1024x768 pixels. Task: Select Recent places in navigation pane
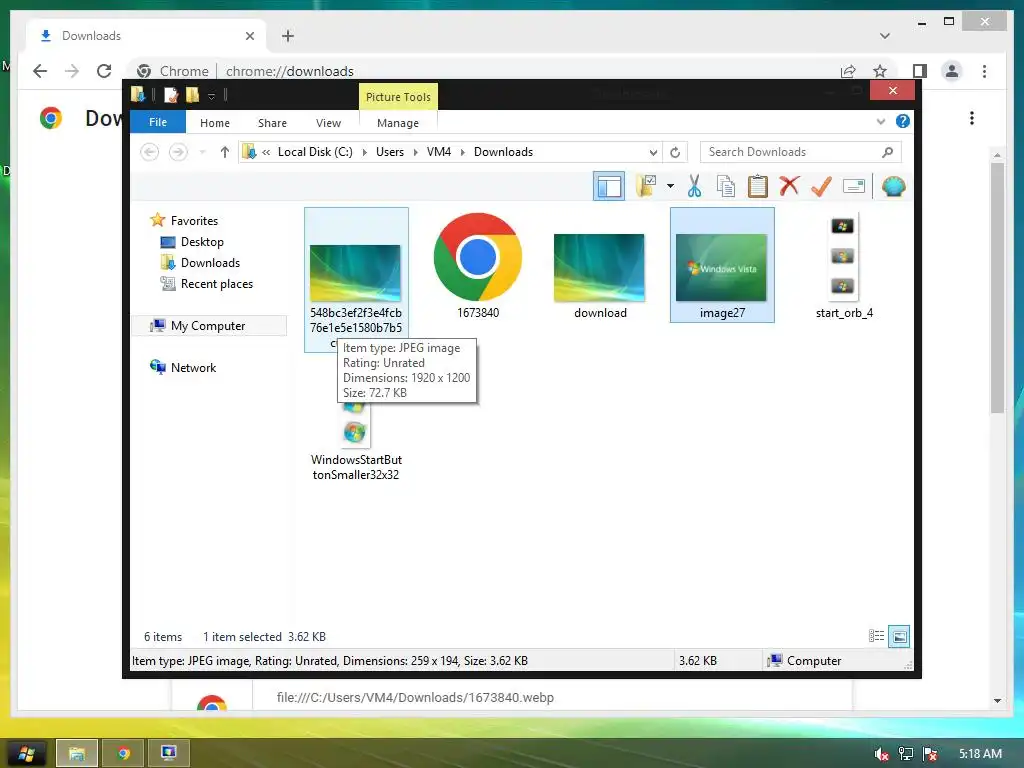click(217, 283)
